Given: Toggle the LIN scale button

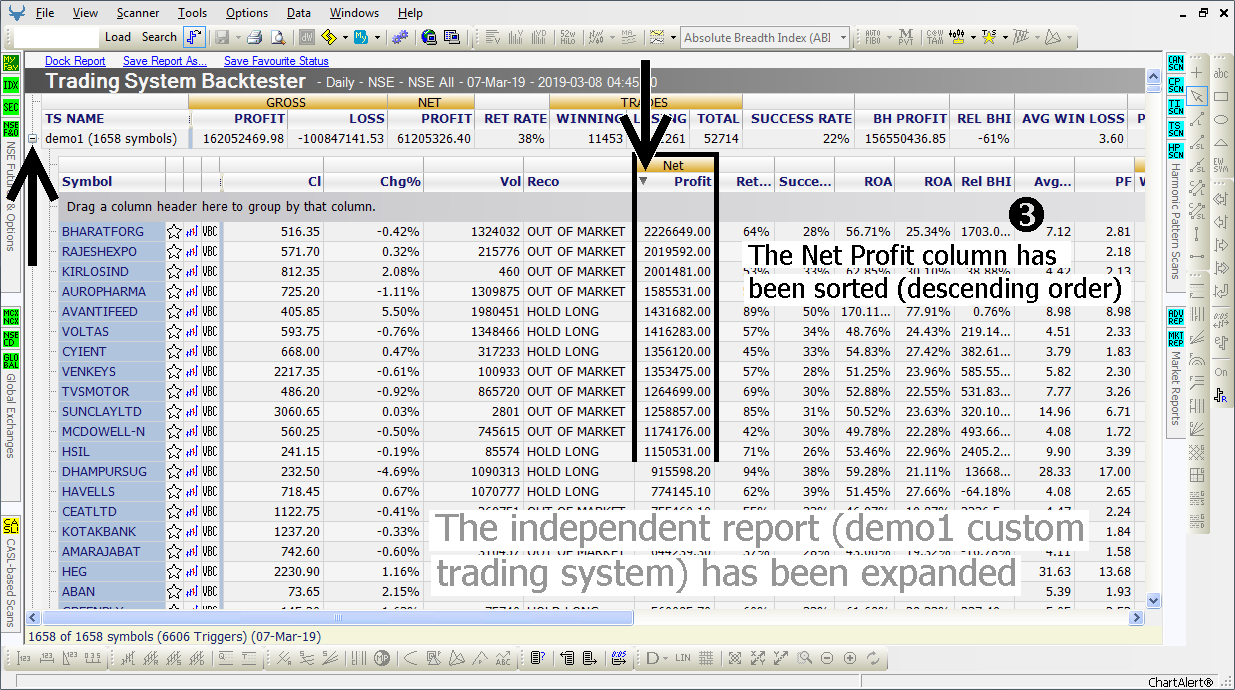Looking at the screenshot, I should point(683,658).
